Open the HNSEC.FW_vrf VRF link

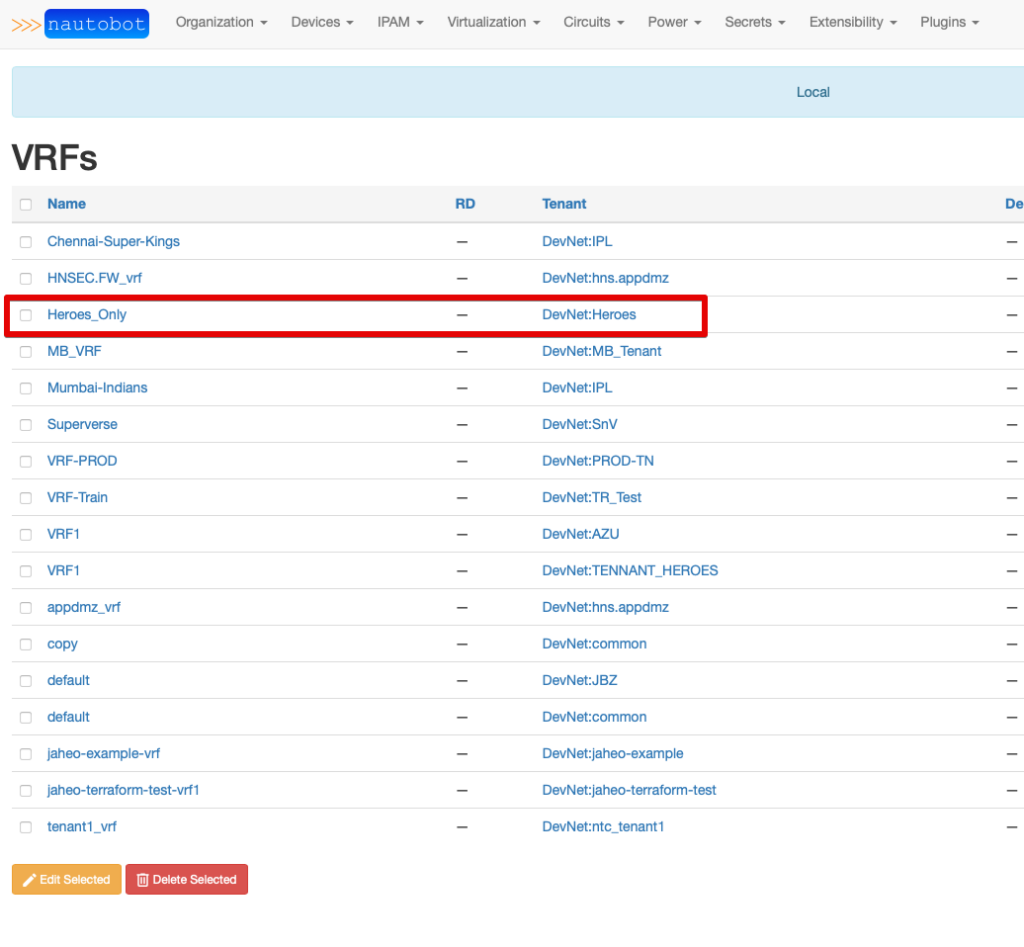(x=95, y=278)
